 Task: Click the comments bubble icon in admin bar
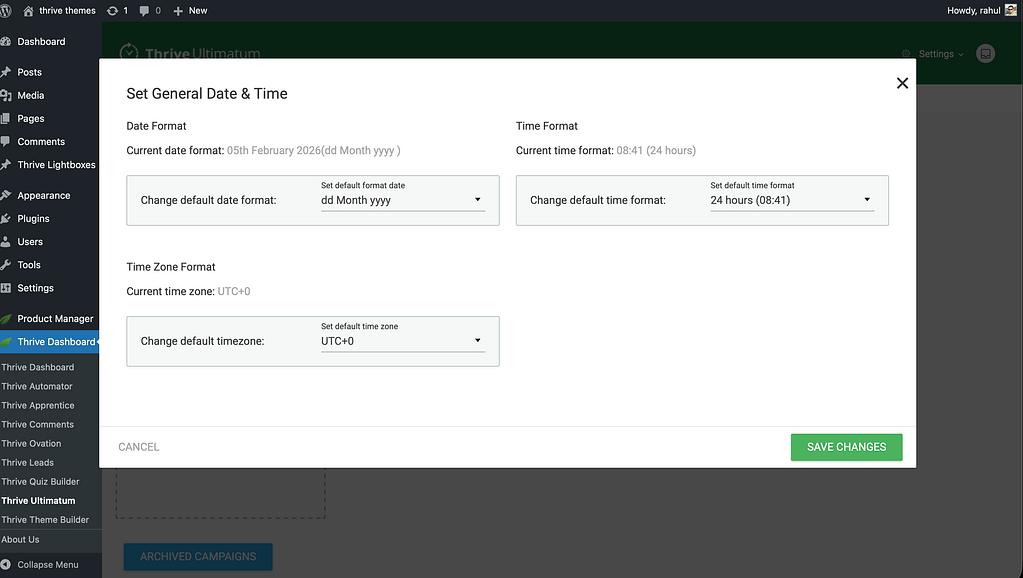[x=146, y=10]
